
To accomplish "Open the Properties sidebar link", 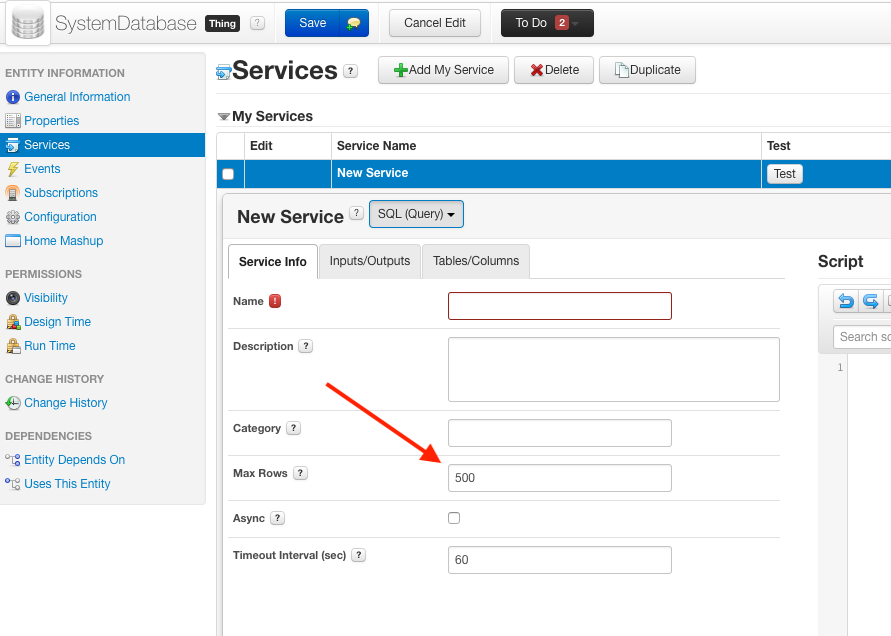I will 51,120.
